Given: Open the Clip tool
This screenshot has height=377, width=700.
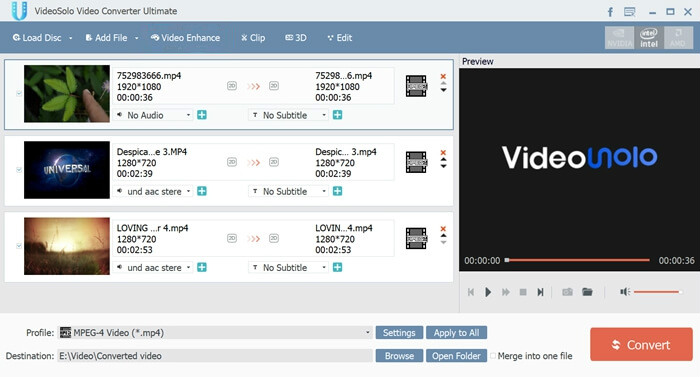Looking at the screenshot, I should 253,38.
